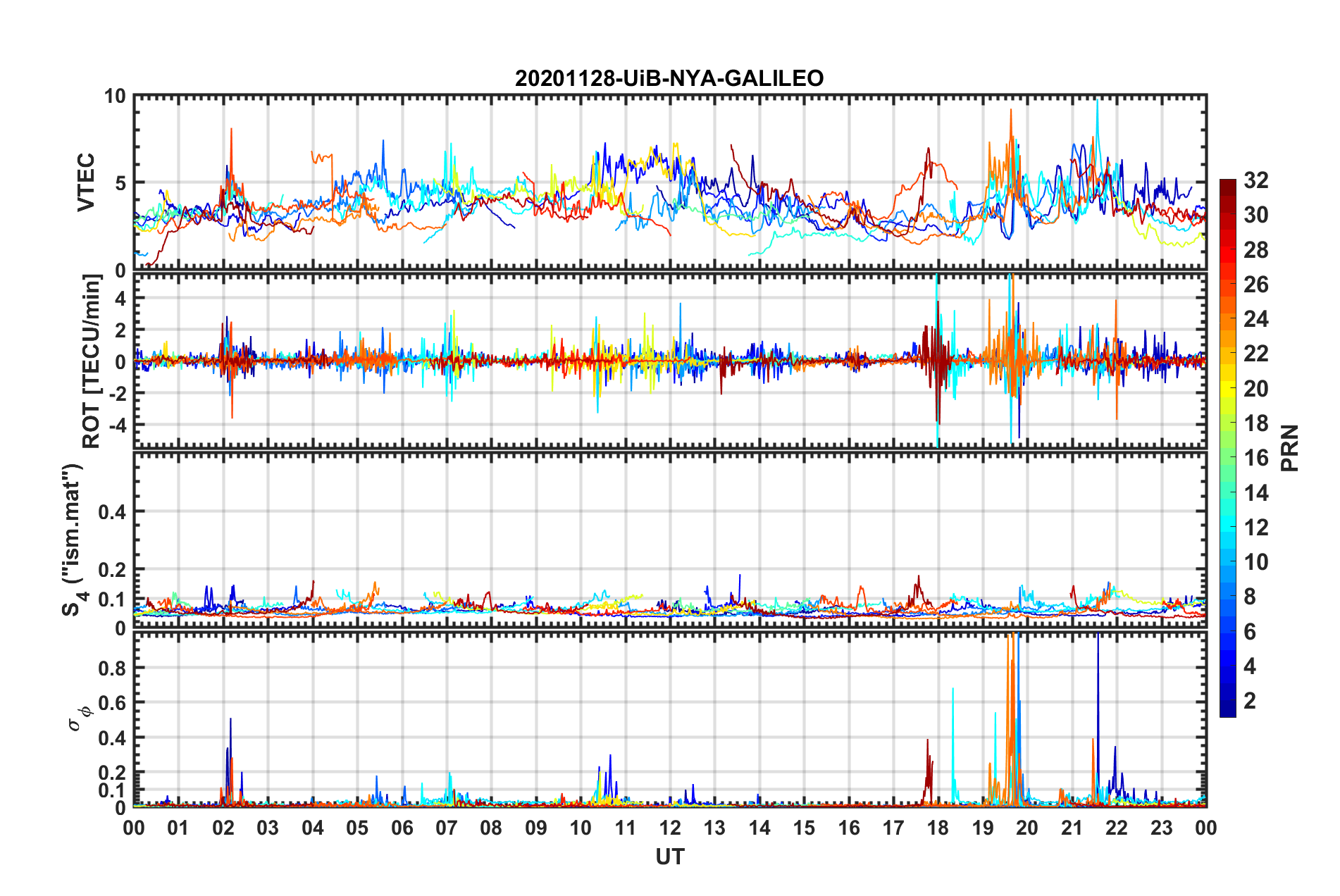Viewport: 1340px width, 896px height.
Task: Select the 0.6 tick on sigma-phi axis
Action: point(113,703)
